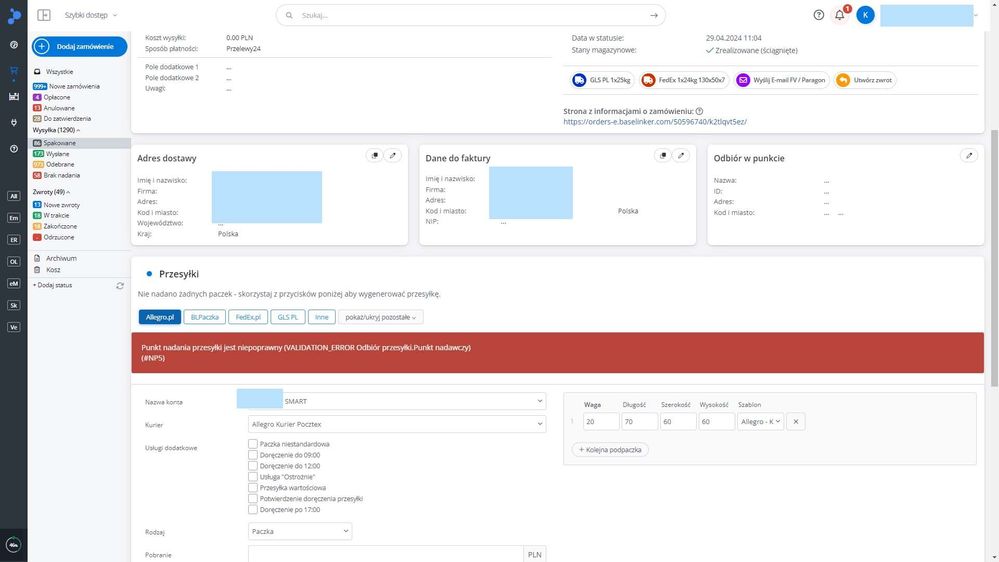Enable 'Usługa "Ostrożnie"' checkbox
This screenshot has width=999, height=562.
(253, 477)
